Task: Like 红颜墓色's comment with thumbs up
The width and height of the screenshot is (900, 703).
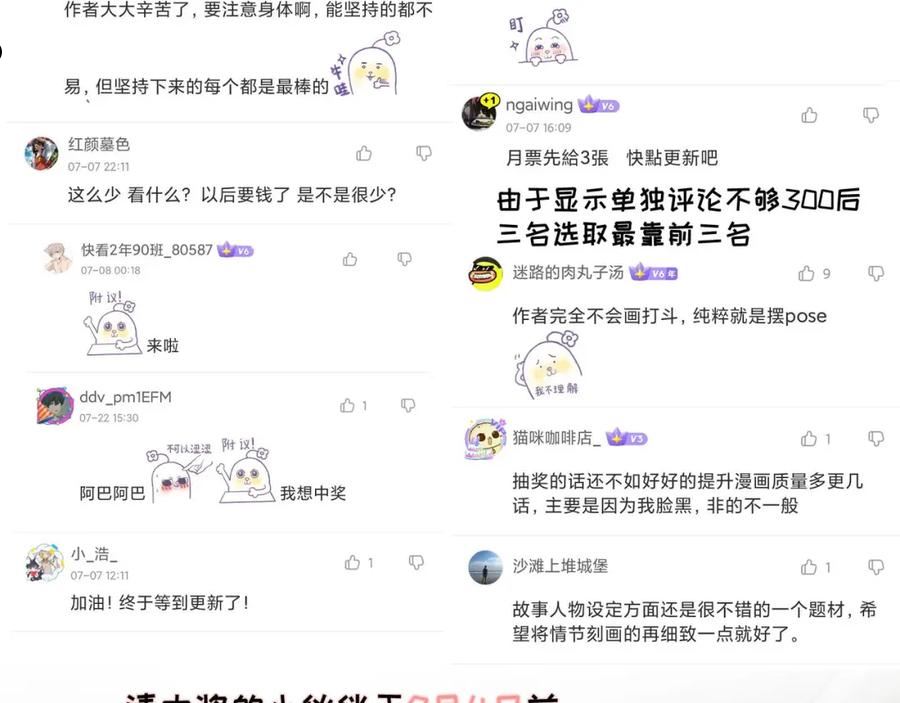Action: [x=364, y=153]
